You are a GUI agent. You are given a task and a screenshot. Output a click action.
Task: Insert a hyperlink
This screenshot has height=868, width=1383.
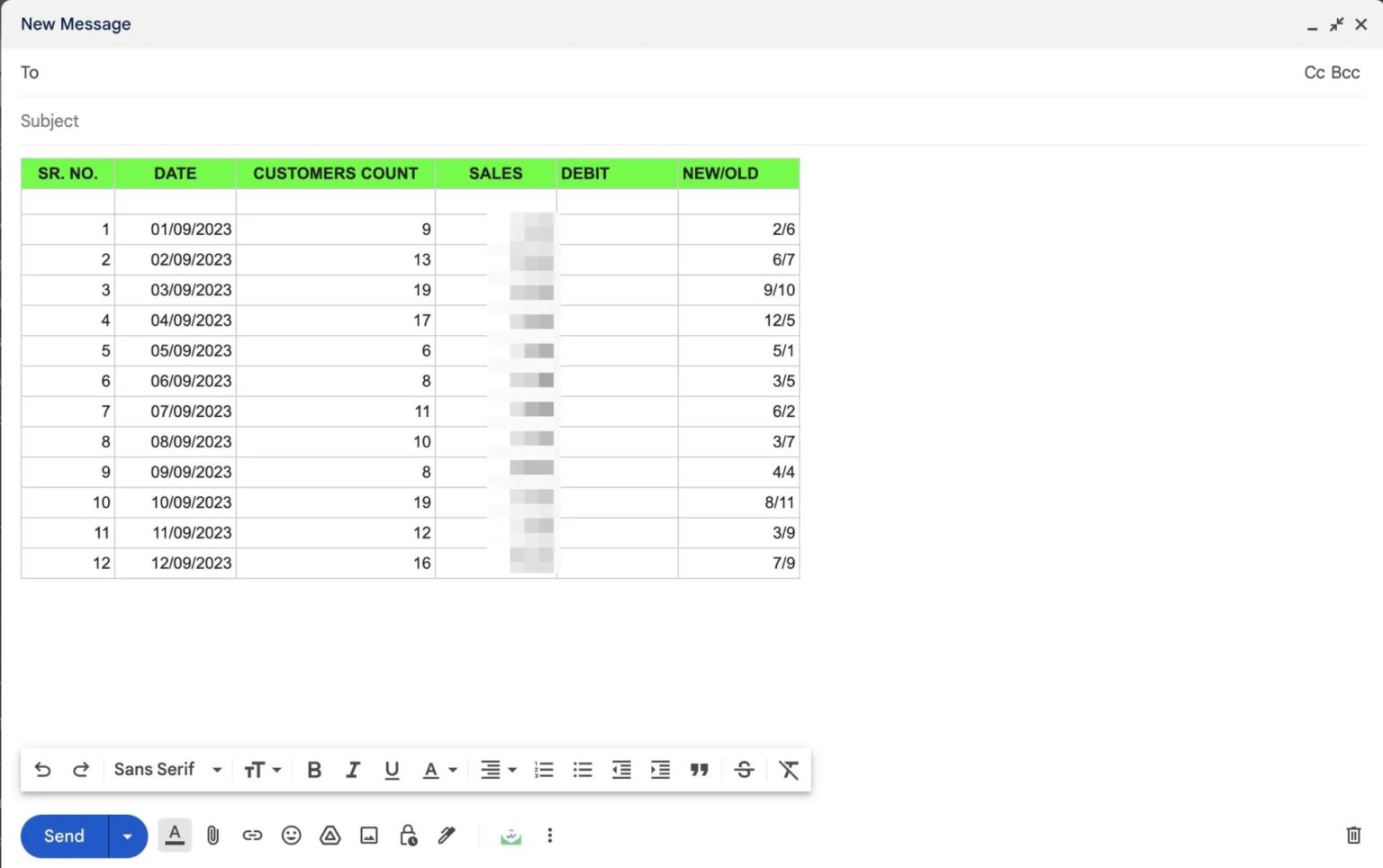tap(252, 836)
